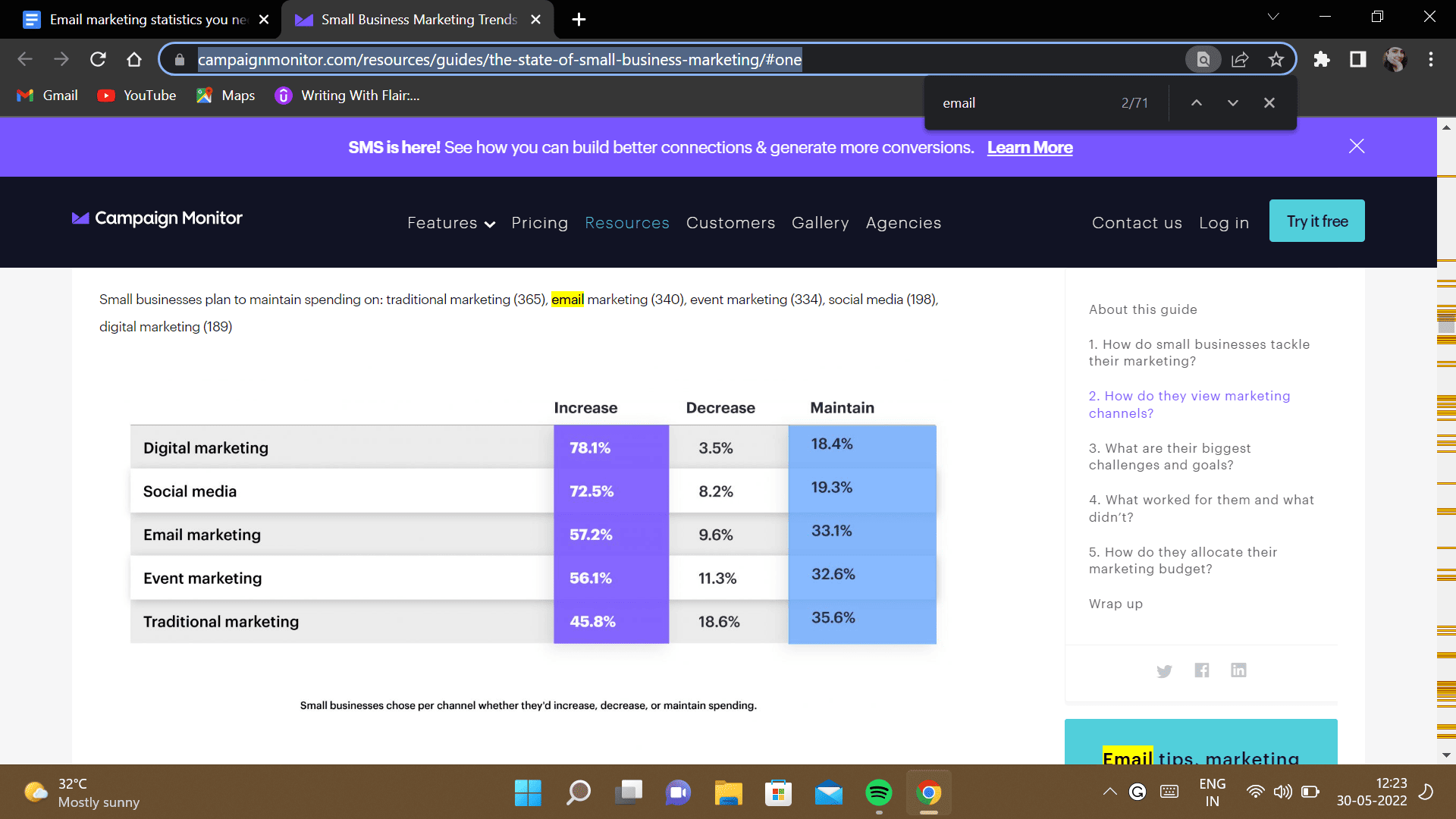Open Spotify from the taskbar
The image size is (1456, 819).
coord(878,793)
